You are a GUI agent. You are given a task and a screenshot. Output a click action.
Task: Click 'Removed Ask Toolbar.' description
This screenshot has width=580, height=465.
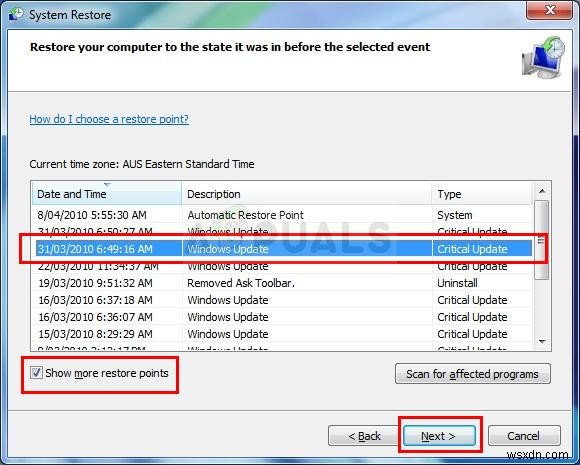click(x=241, y=283)
